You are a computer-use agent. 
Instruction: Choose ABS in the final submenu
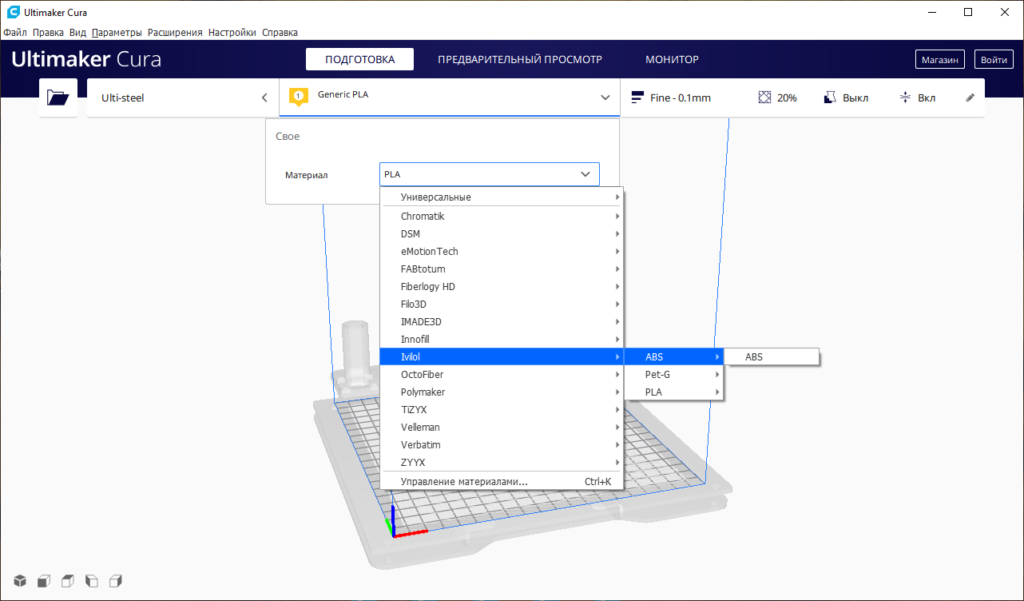click(x=770, y=357)
